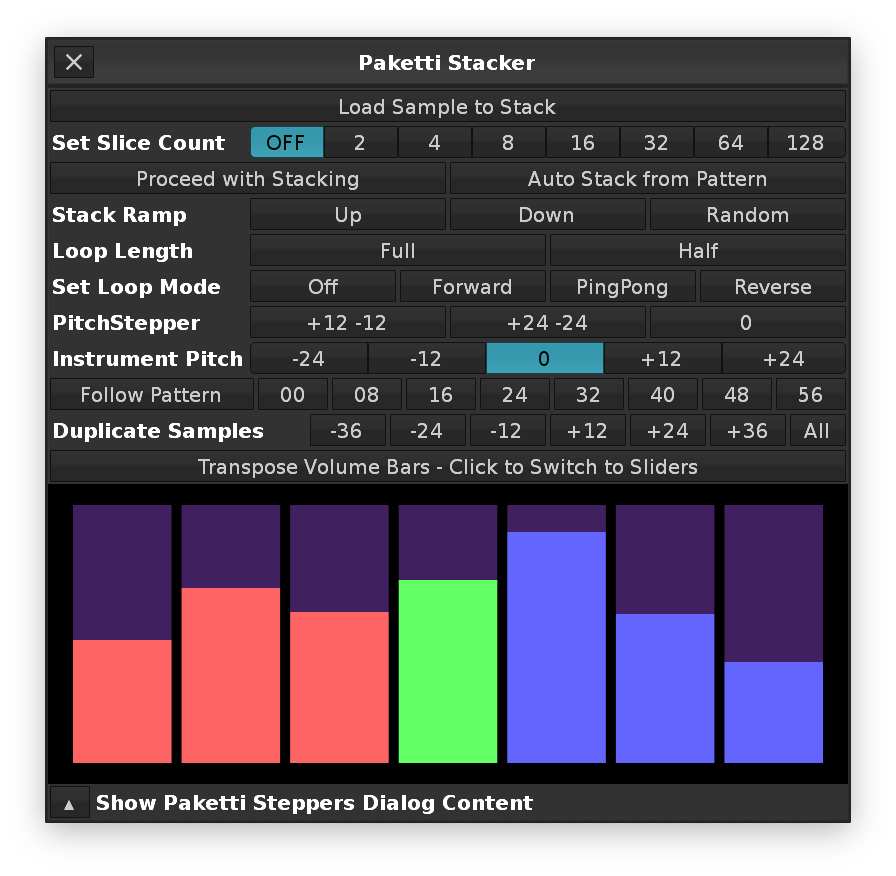The image size is (896, 876).
Task: Close the Paketti Stacker dialog
Action: pyautogui.click(x=74, y=62)
